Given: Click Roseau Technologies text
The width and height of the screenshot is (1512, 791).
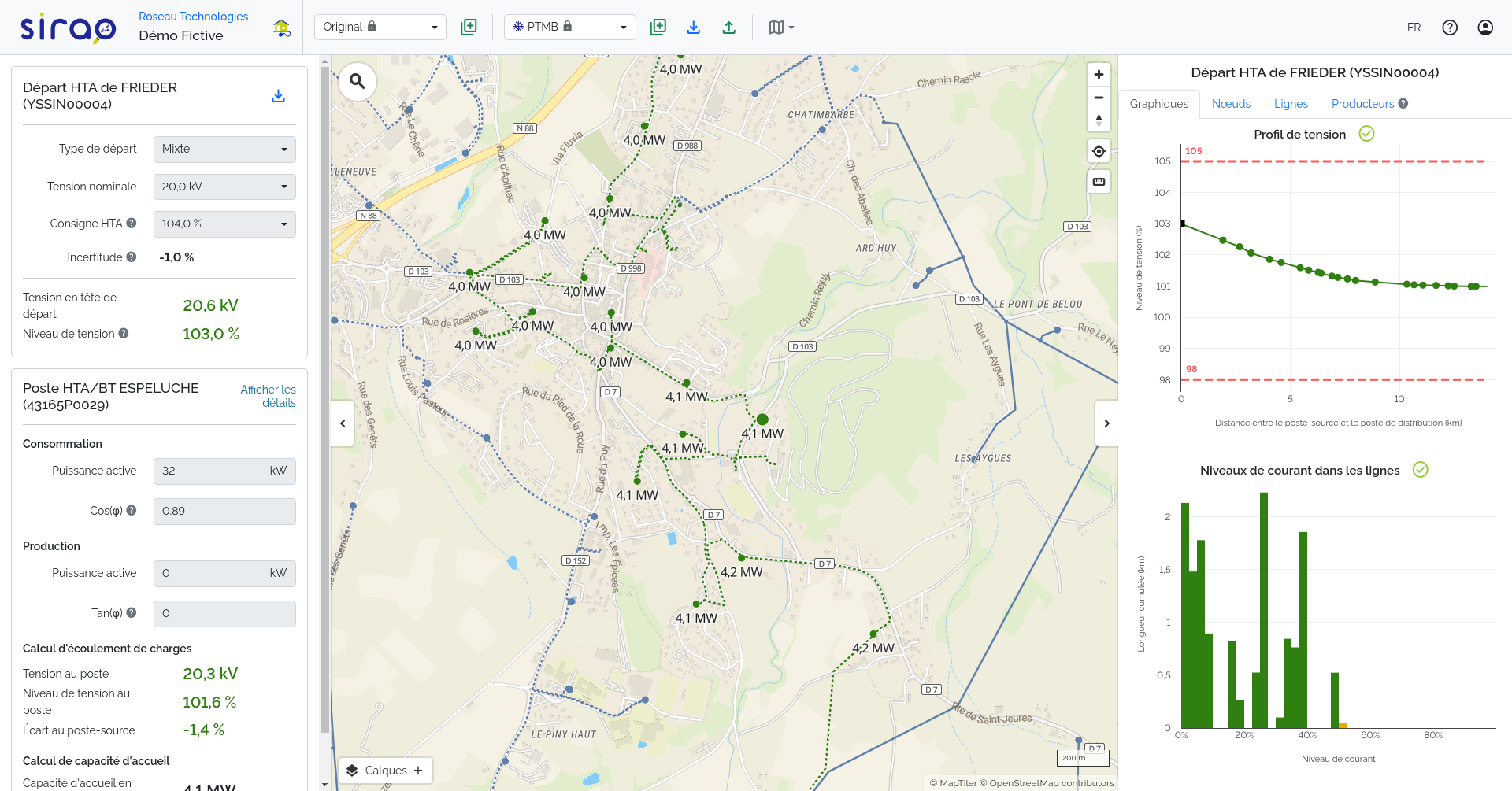Looking at the screenshot, I should (193, 17).
